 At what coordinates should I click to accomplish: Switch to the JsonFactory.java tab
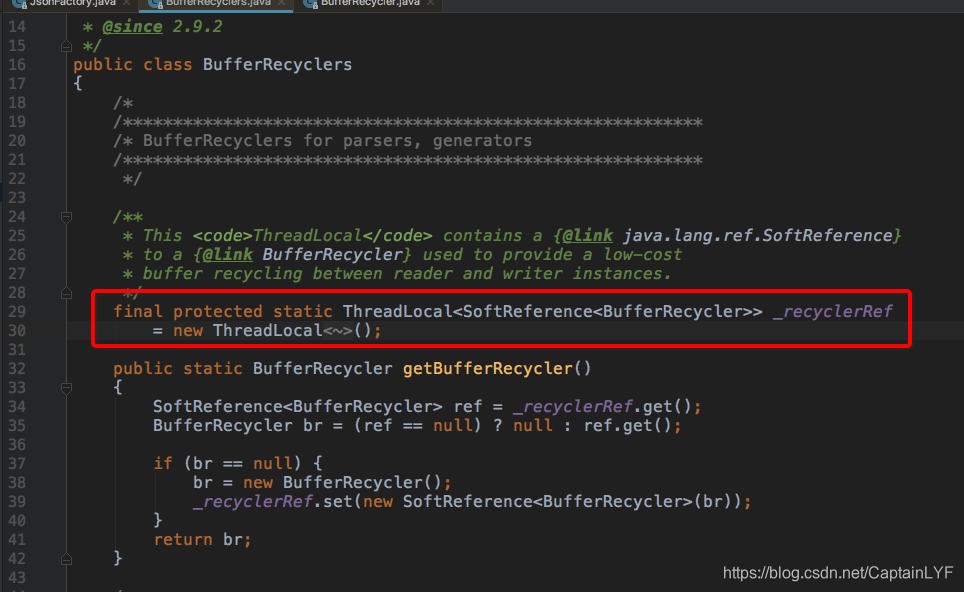(73, 3)
